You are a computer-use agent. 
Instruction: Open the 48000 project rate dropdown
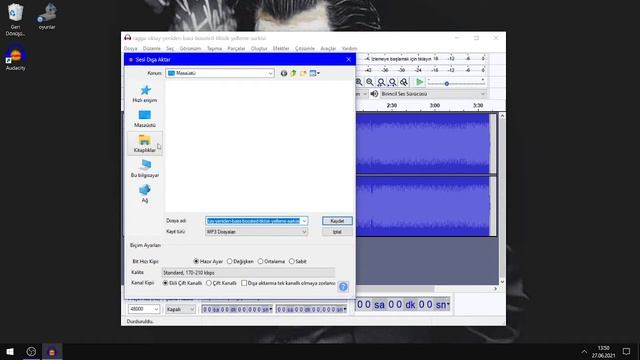[144, 309]
